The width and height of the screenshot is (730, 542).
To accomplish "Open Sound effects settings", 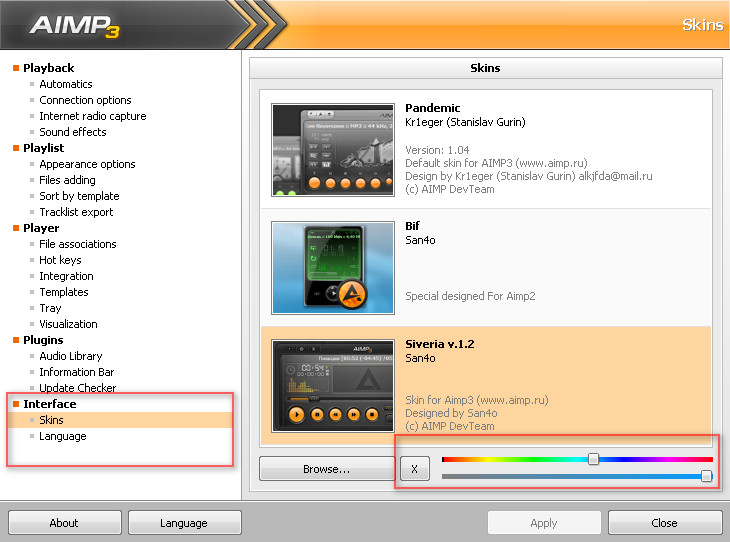I will (x=73, y=132).
